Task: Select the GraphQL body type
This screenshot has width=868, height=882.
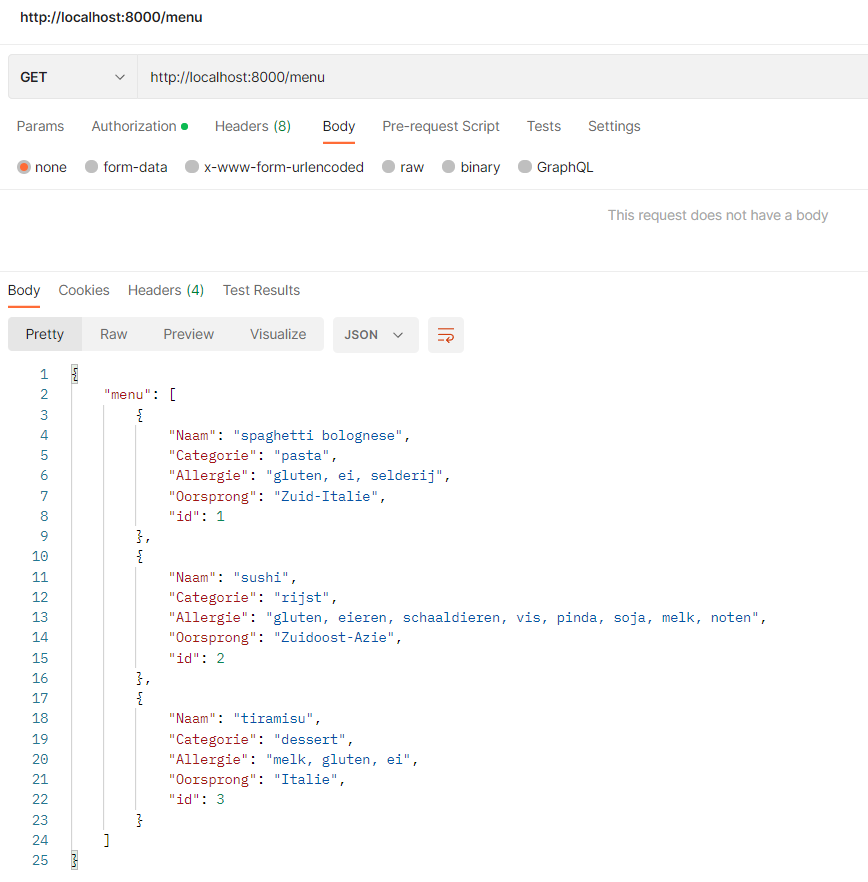Action: click(556, 167)
